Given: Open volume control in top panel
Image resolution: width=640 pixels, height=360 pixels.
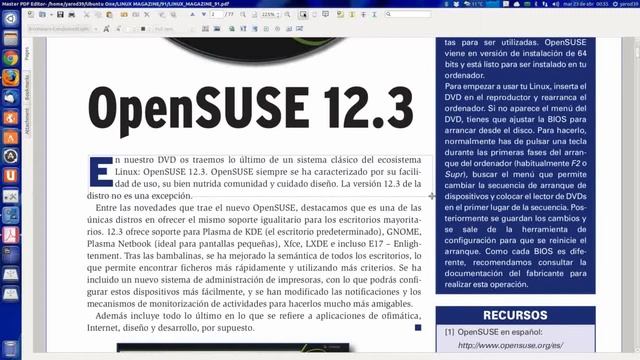Looking at the screenshot, I should pyautogui.click(x=556, y=4).
